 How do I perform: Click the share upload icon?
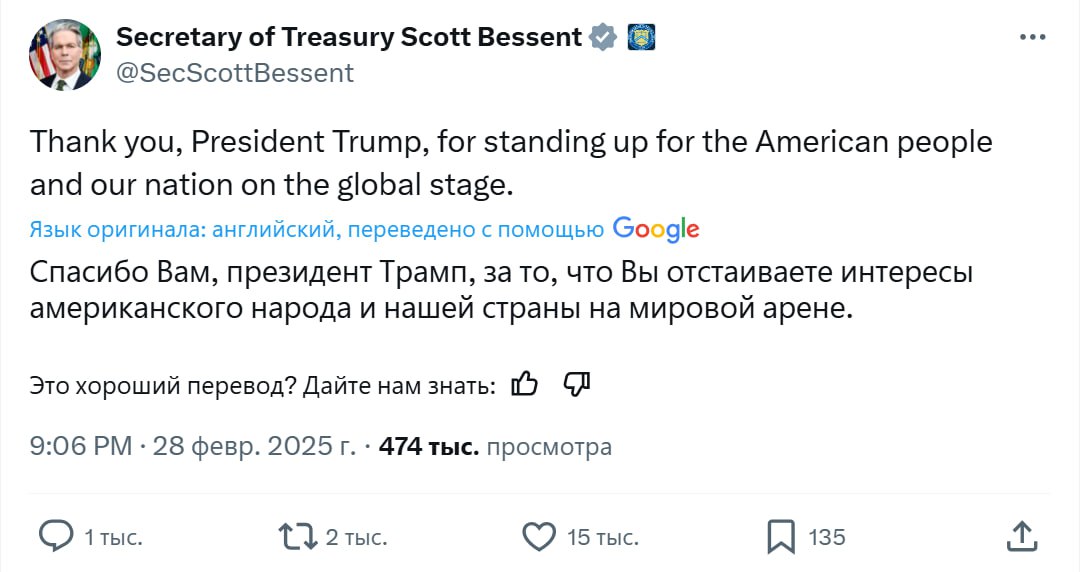1021,536
